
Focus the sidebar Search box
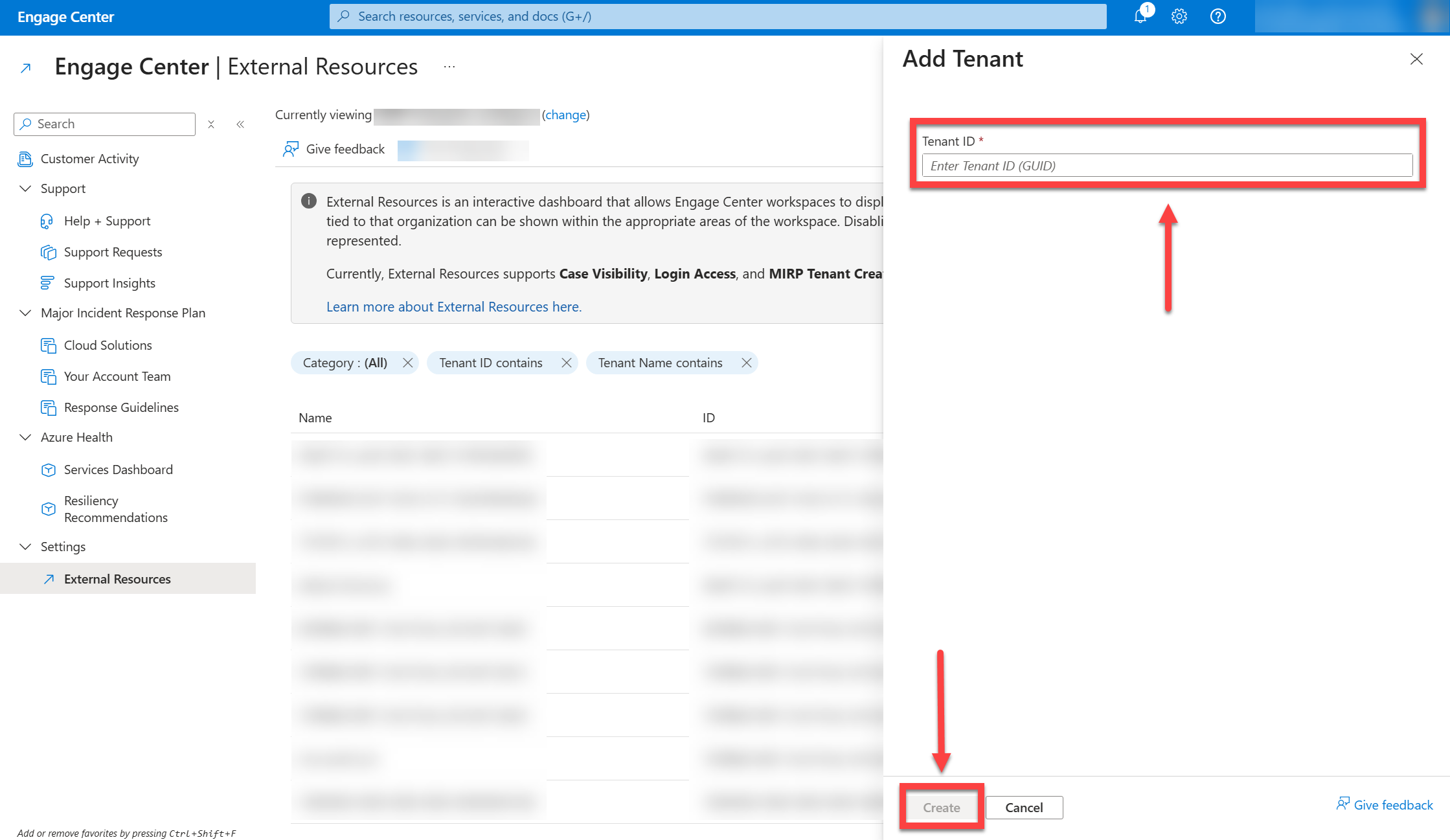tap(105, 124)
